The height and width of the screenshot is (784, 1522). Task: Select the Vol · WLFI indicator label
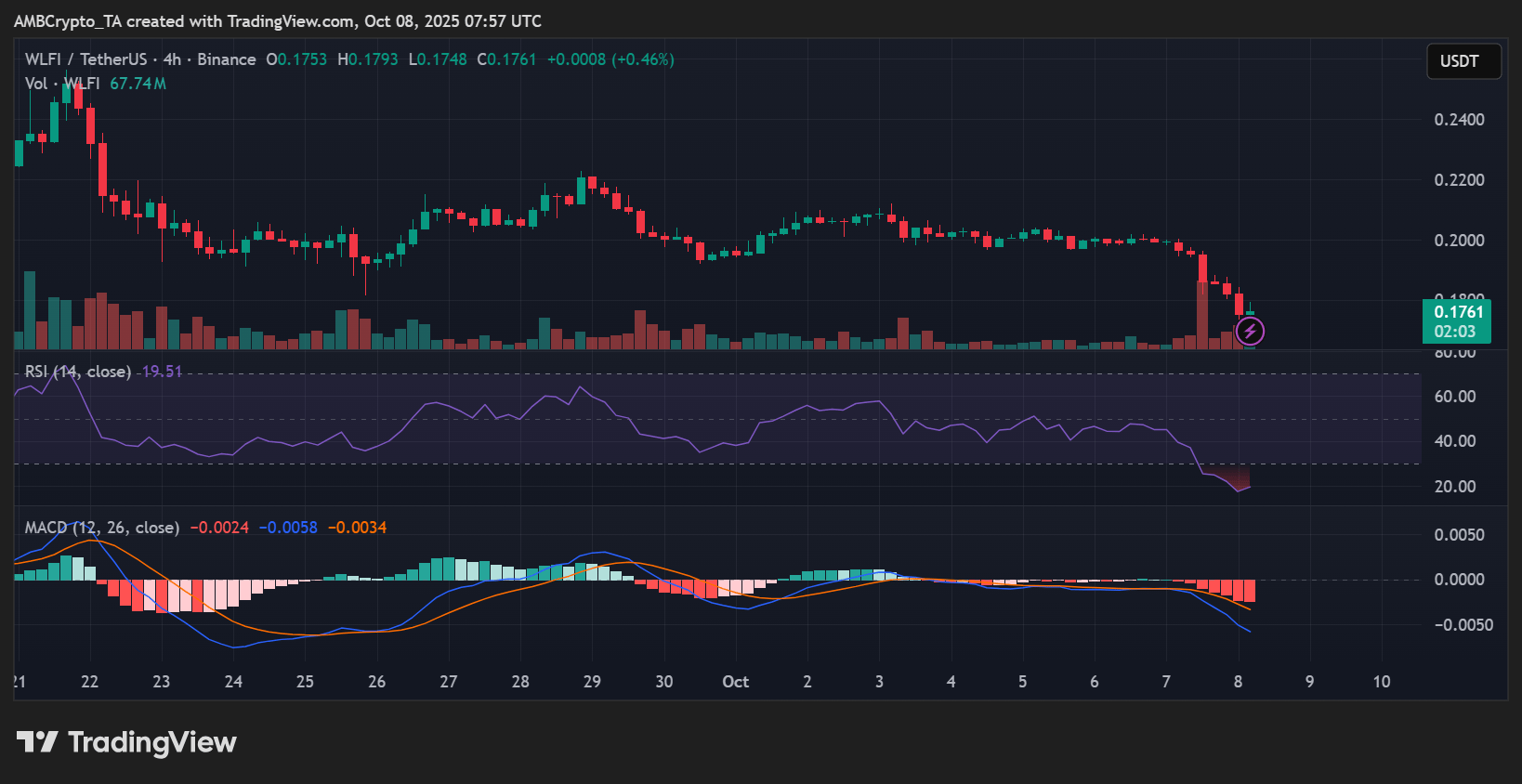pos(62,84)
